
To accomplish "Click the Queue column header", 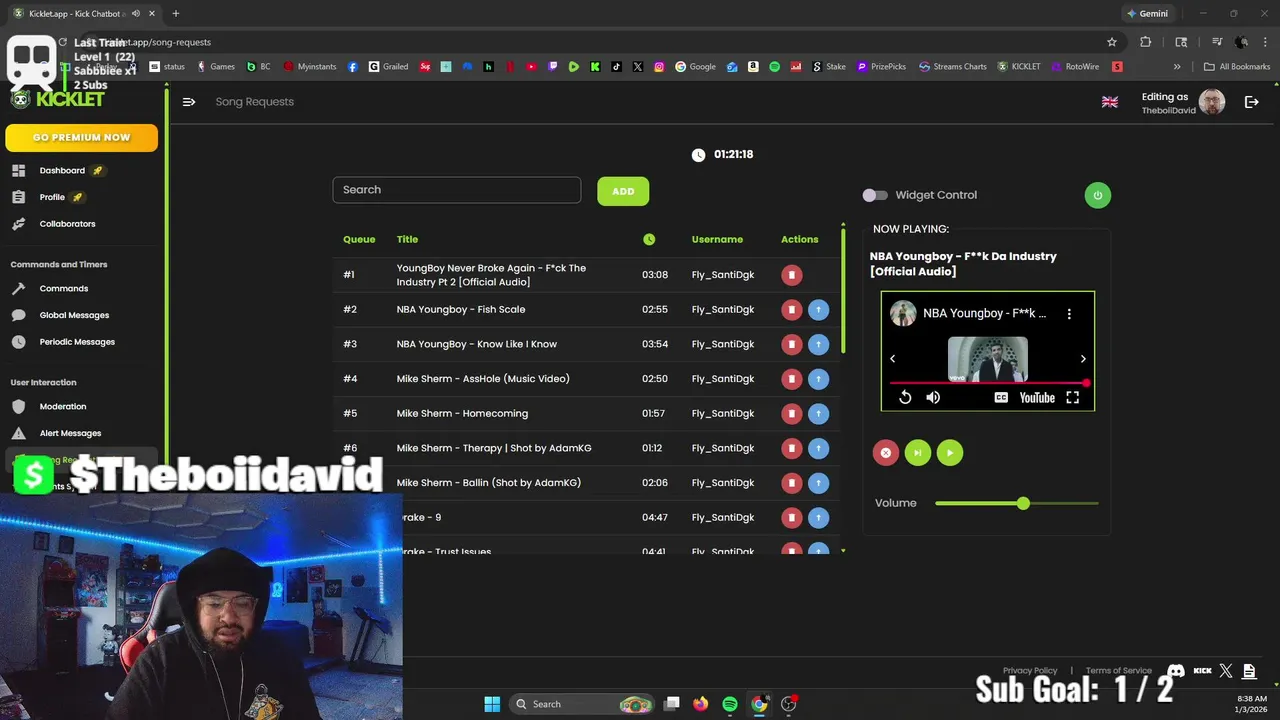I will click(359, 240).
